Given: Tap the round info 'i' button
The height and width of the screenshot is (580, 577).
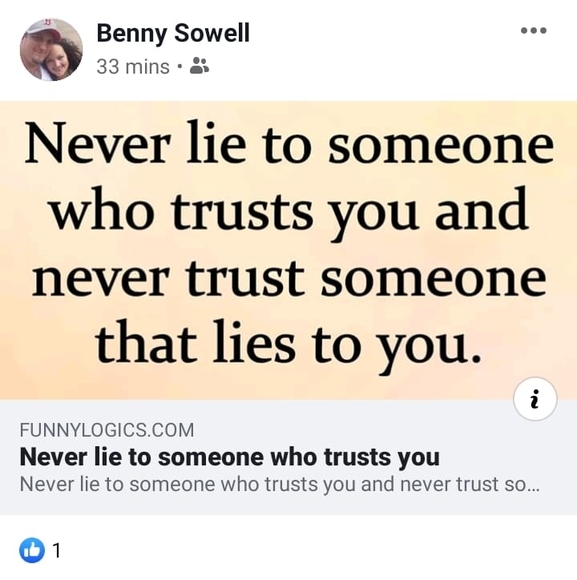Looking at the screenshot, I should (x=534, y=399).
